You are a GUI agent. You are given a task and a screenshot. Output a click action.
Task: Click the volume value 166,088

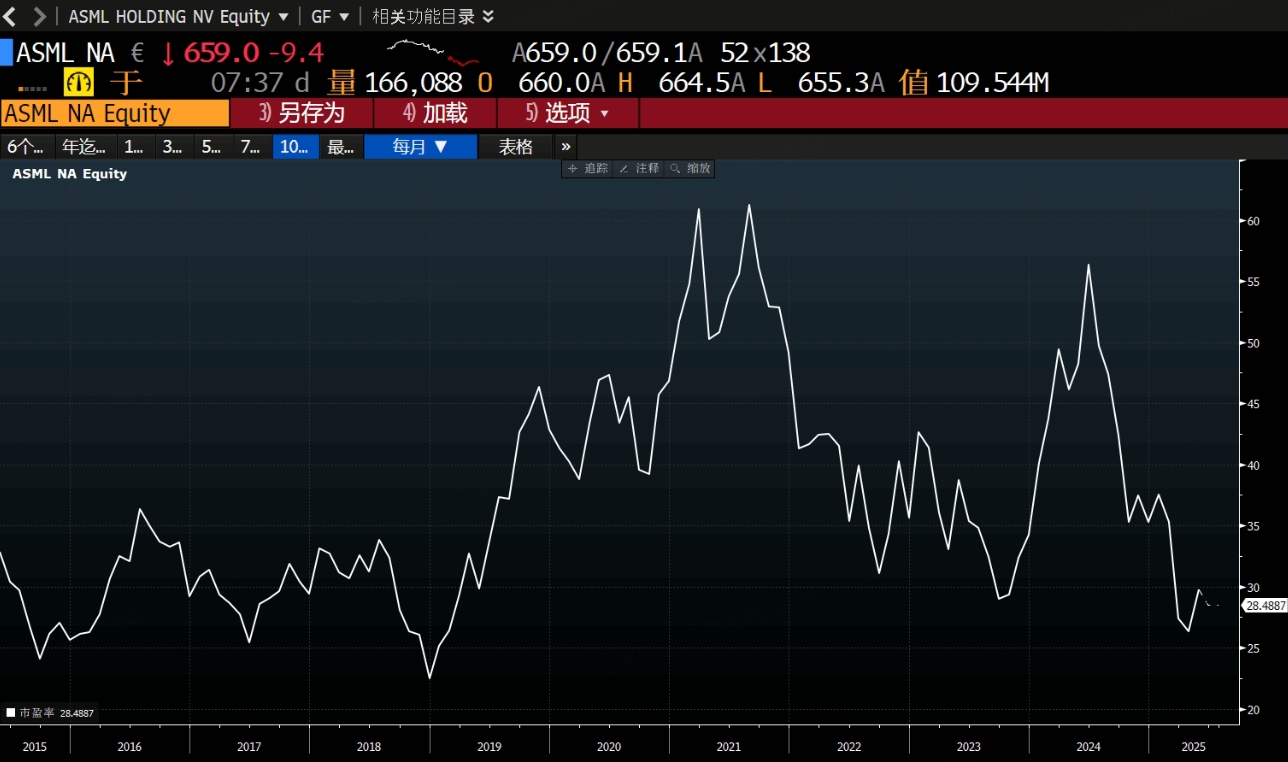point(413,83)
